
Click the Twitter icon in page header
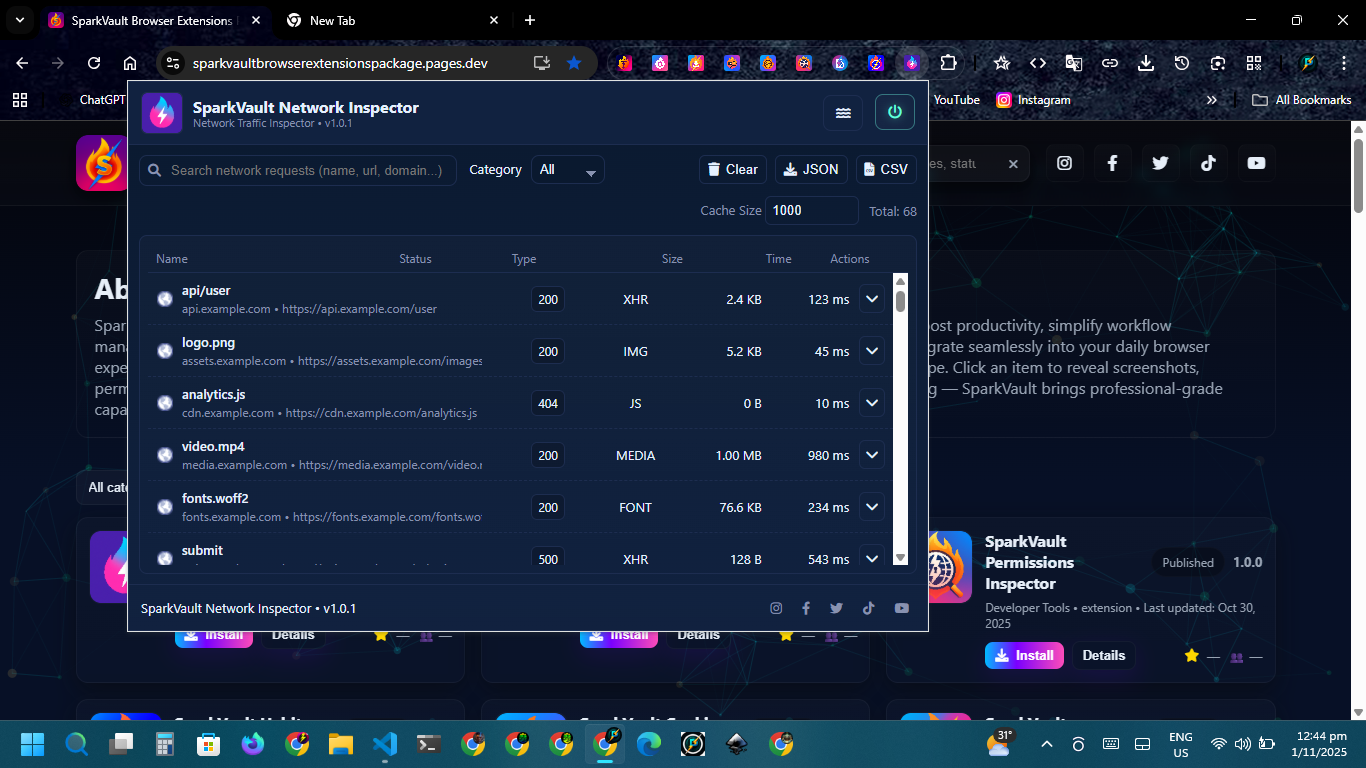(x=1160, y=163)
